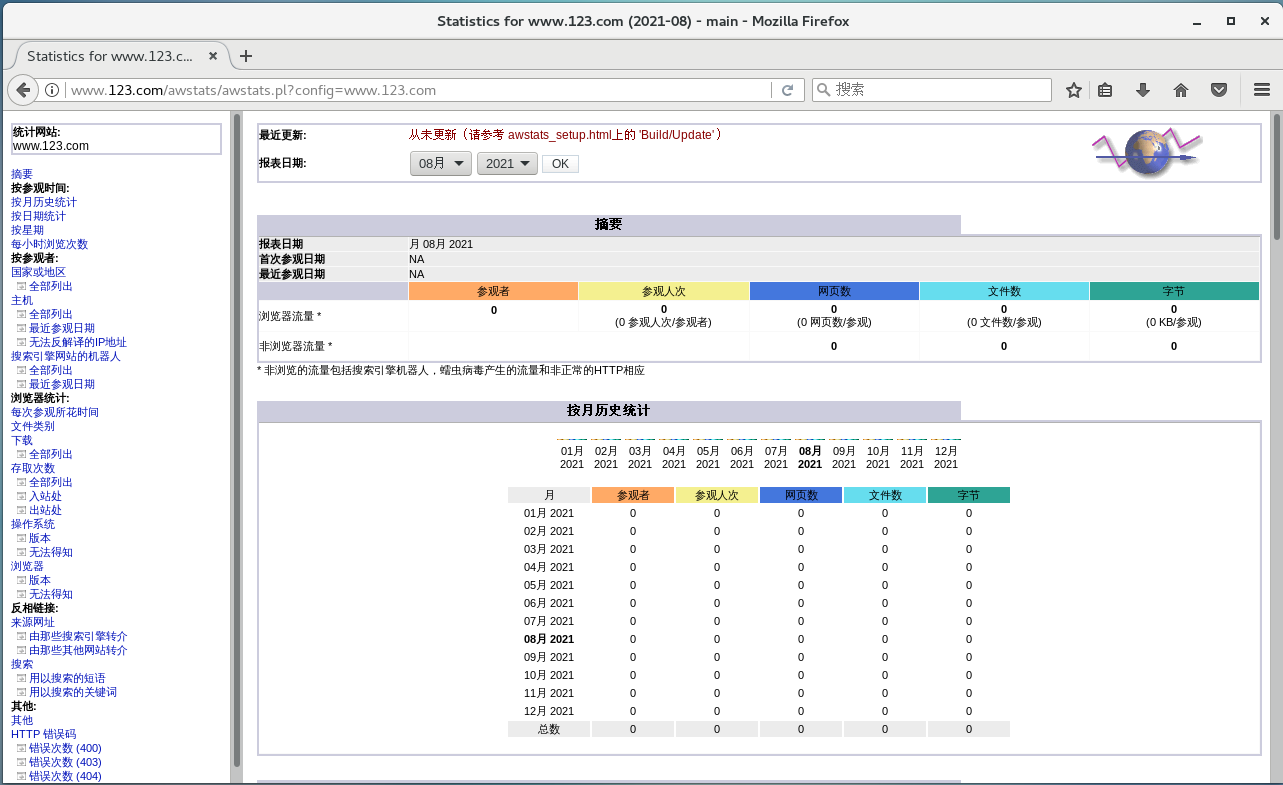The width and height of the screenshot is (1283, 785).
Task: Go back using Firefox back arrow
Action: [x=23, y=90]
